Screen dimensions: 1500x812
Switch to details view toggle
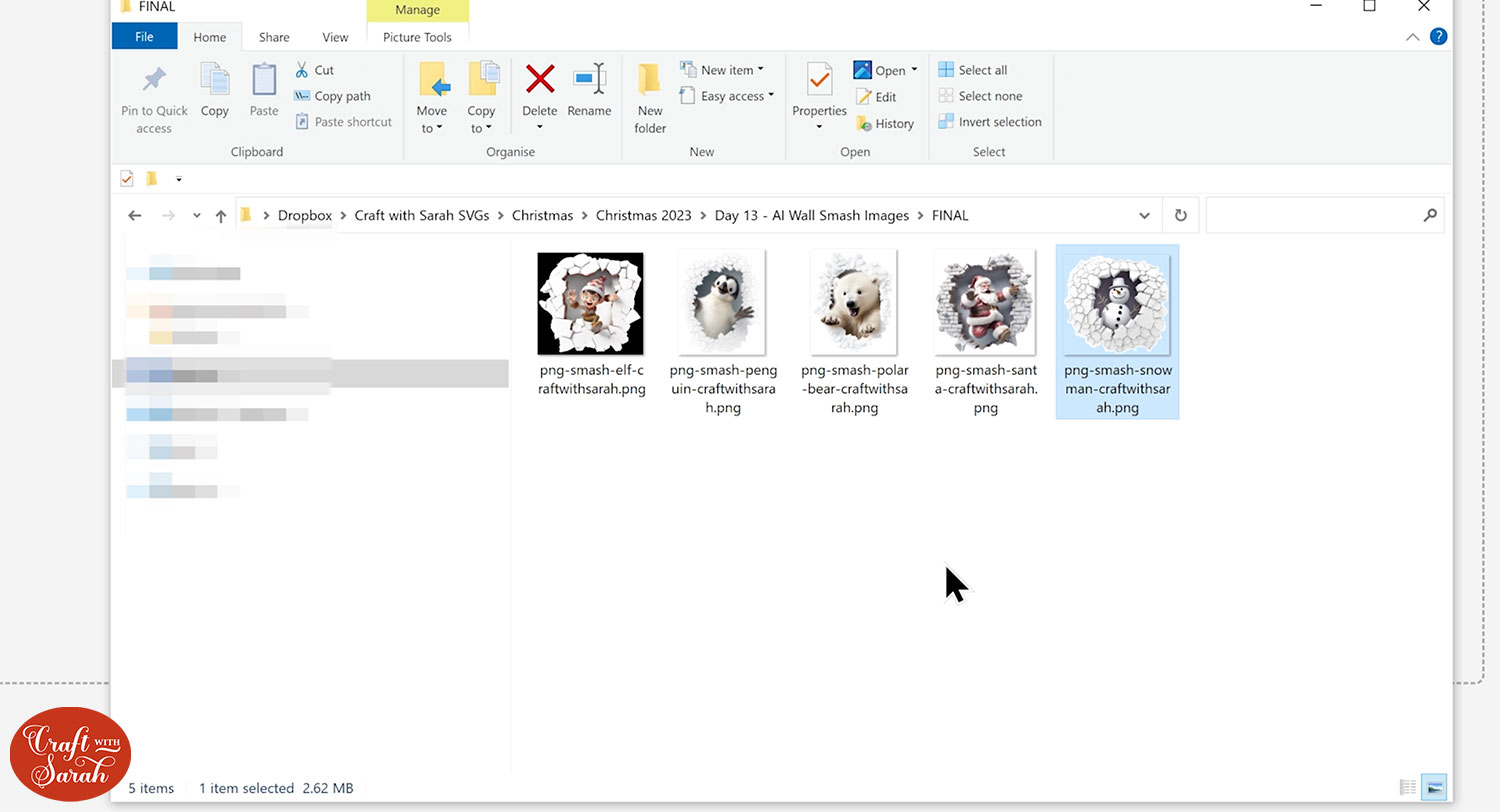pos(1408,787)
